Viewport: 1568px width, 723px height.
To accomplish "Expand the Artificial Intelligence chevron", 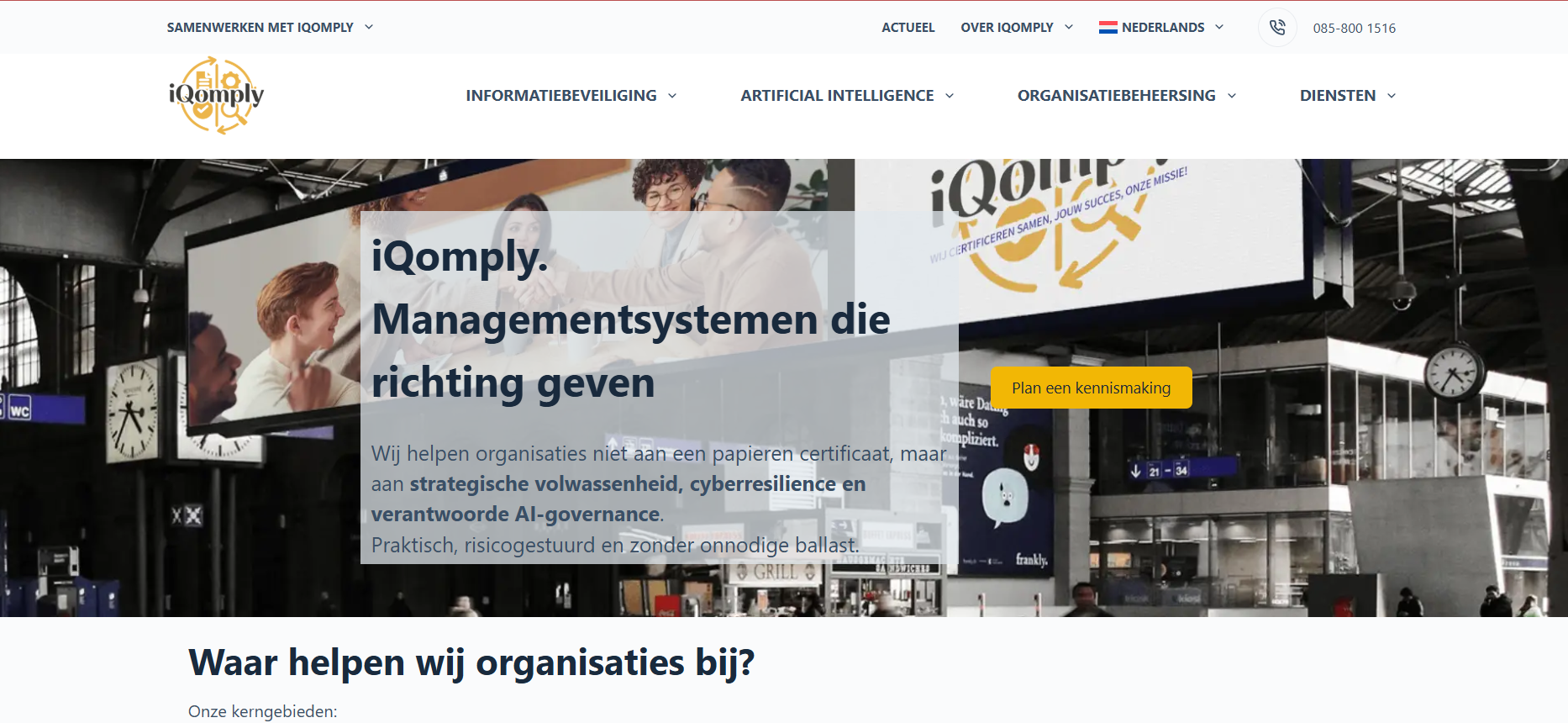I will coord(950,96).
